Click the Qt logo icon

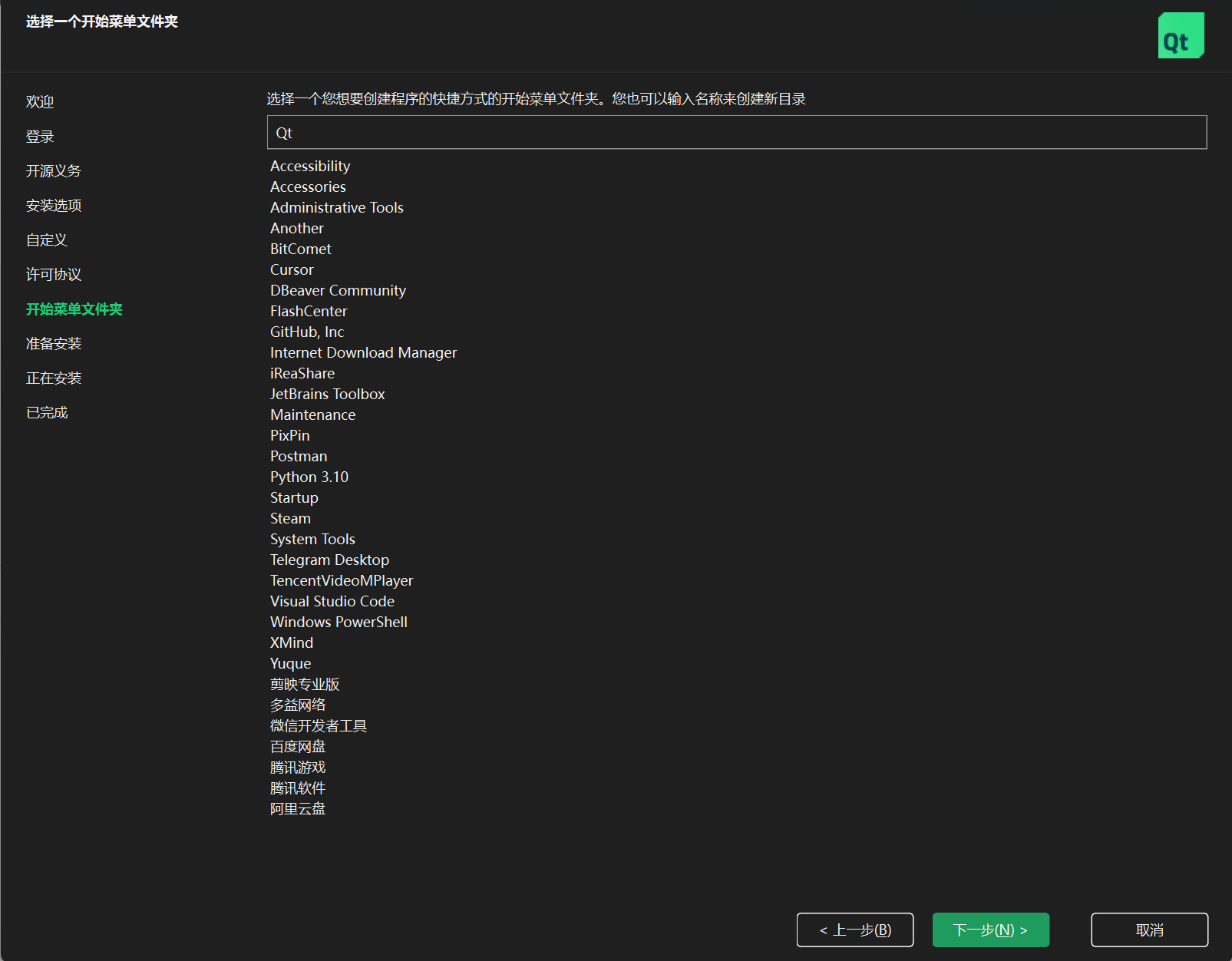(x=1181, y=35)
